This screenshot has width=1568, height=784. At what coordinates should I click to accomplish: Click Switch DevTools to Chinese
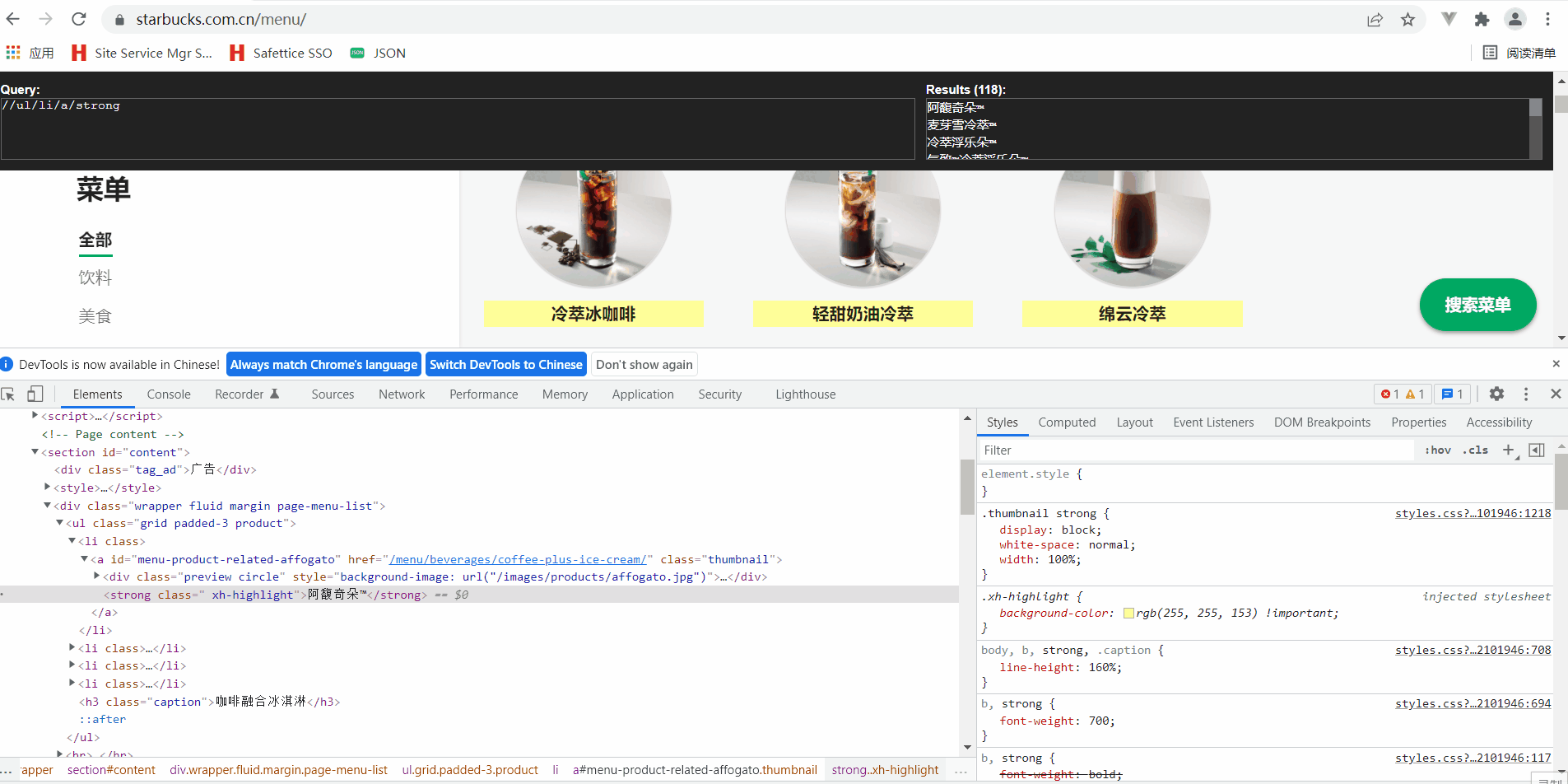506,365
